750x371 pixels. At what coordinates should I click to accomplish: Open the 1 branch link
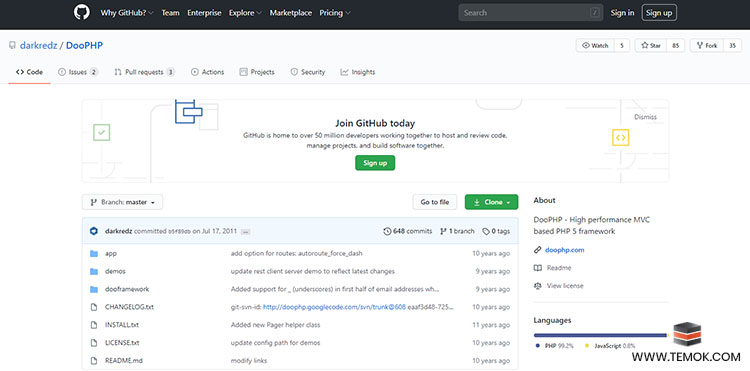click(x=457, y=231)
